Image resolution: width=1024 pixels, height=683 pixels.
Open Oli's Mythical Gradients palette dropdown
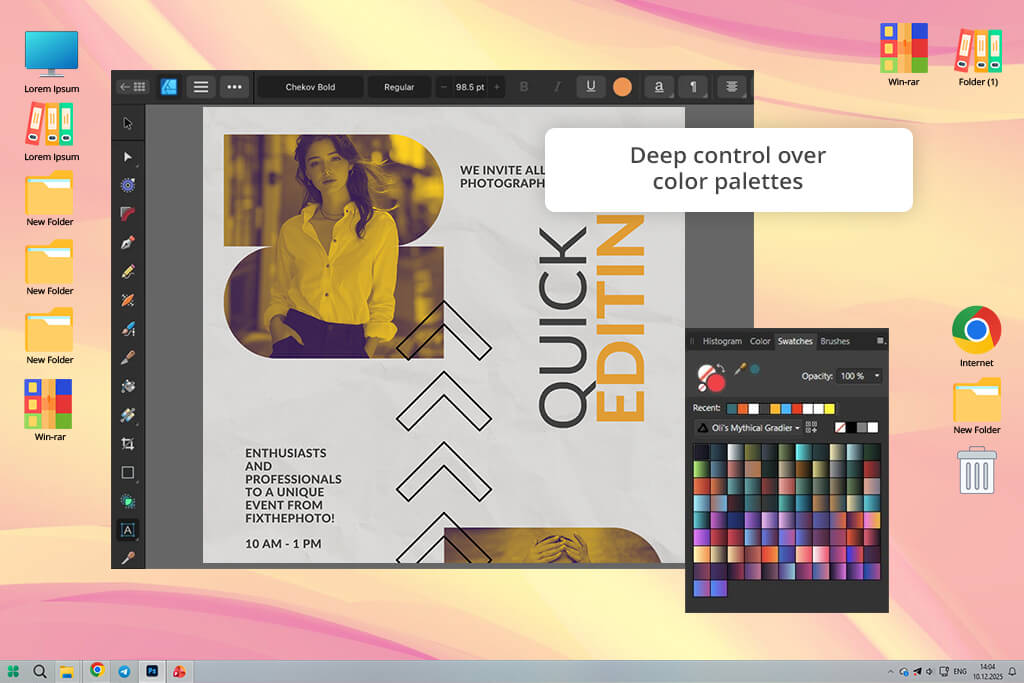click(x=748, y=428)
